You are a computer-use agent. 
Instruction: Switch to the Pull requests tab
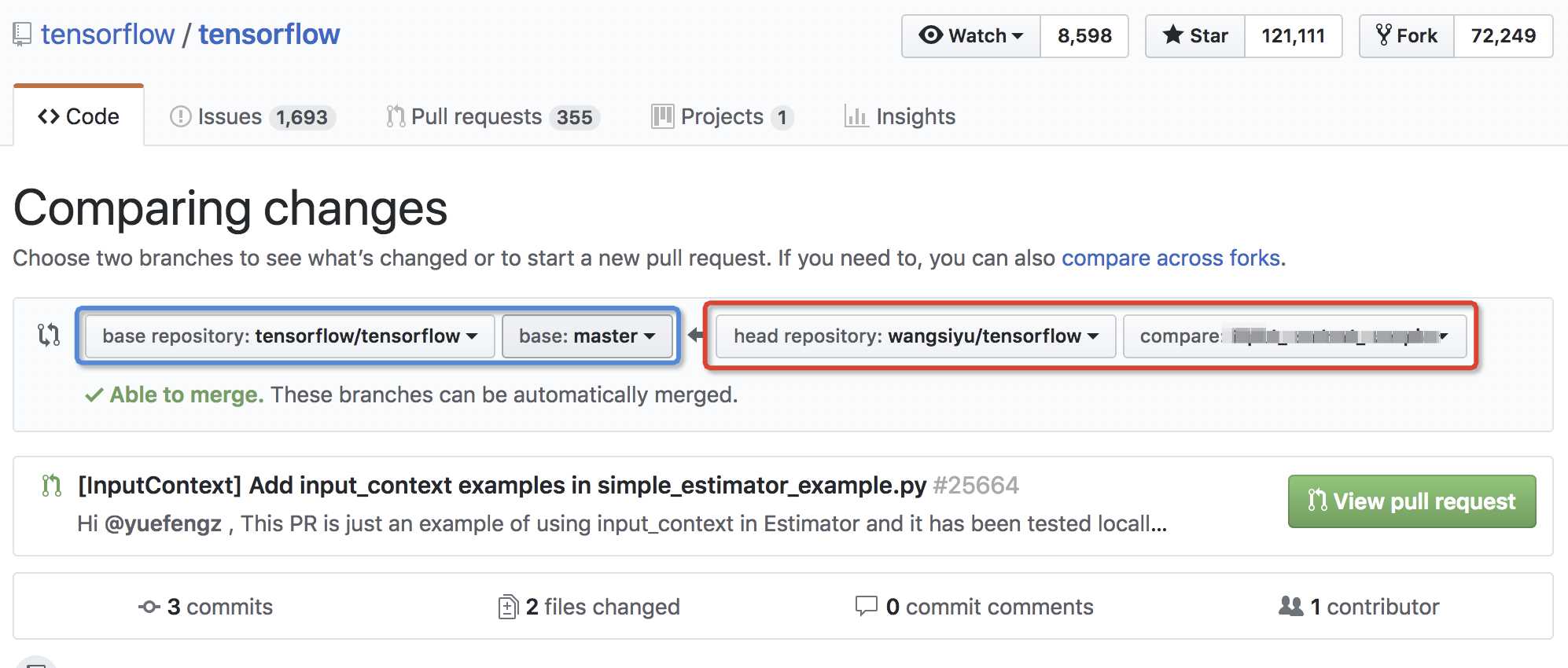pos(493,117)
